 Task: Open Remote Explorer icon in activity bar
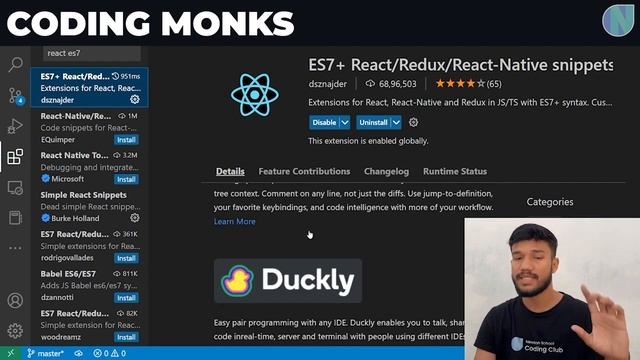click(x=15, y=188)
